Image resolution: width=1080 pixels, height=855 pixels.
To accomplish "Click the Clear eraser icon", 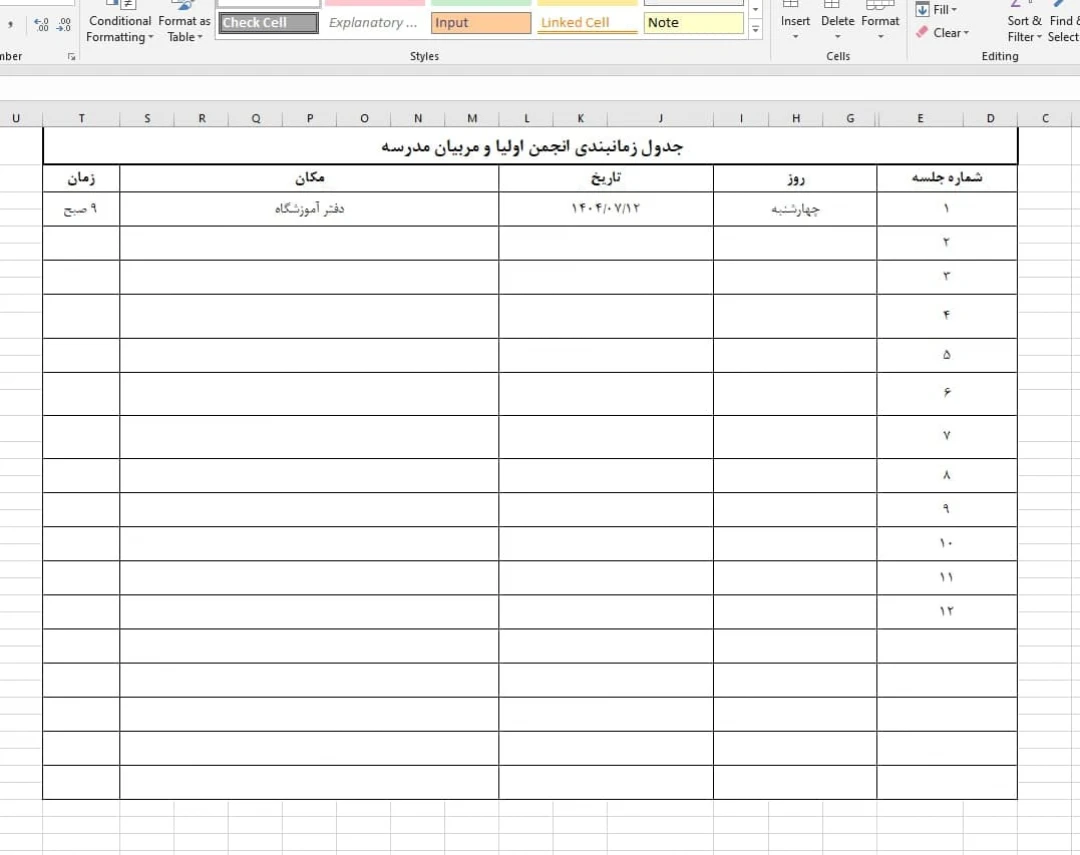I will [x=922, y=33].
